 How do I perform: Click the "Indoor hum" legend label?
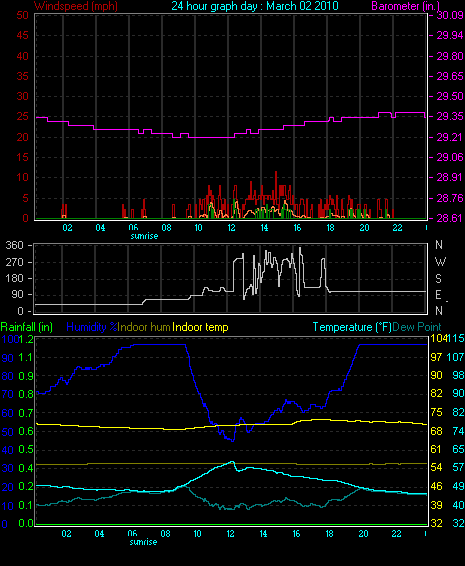pos(144,327)
